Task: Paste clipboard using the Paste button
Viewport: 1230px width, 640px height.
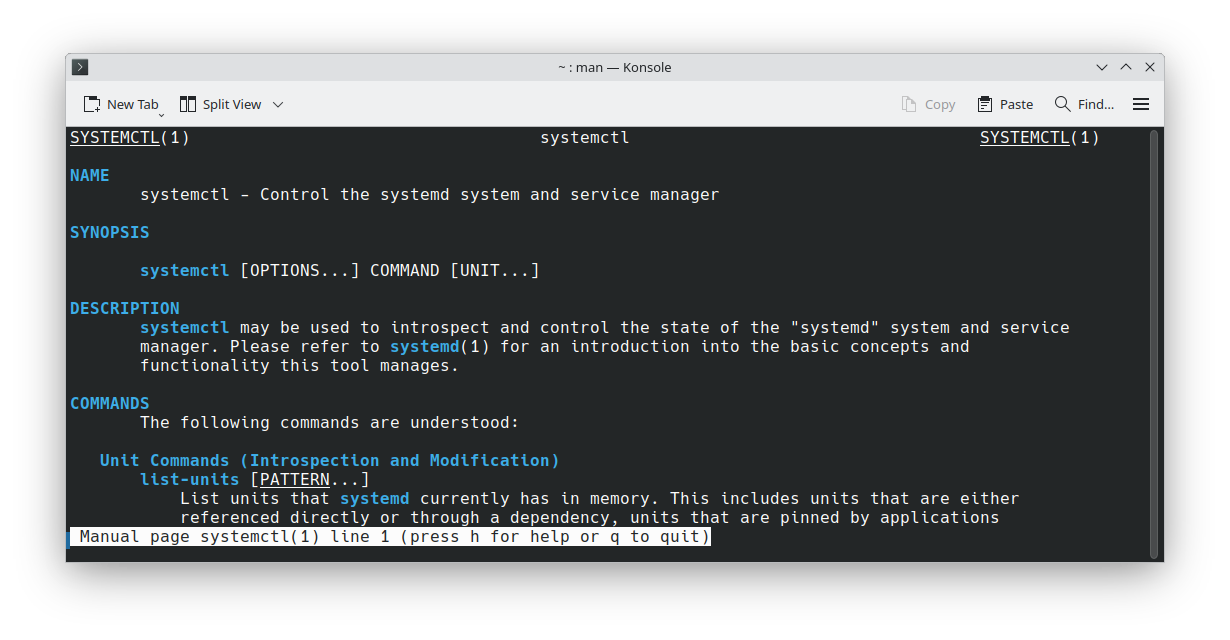Action: 1005,104
